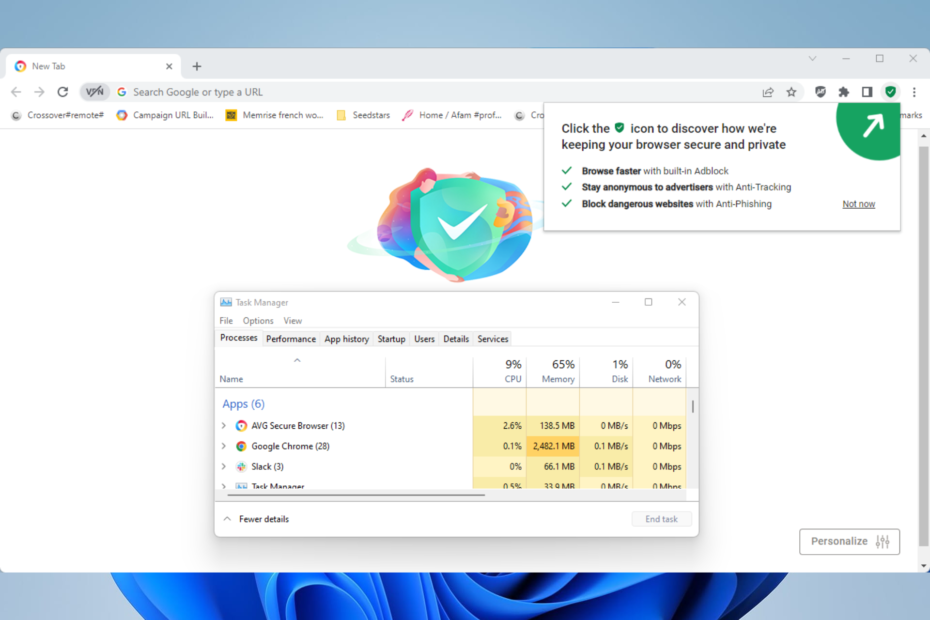The image size is (930, 620).
Task: Click the back navigation arrow
Action: (15, 91)
